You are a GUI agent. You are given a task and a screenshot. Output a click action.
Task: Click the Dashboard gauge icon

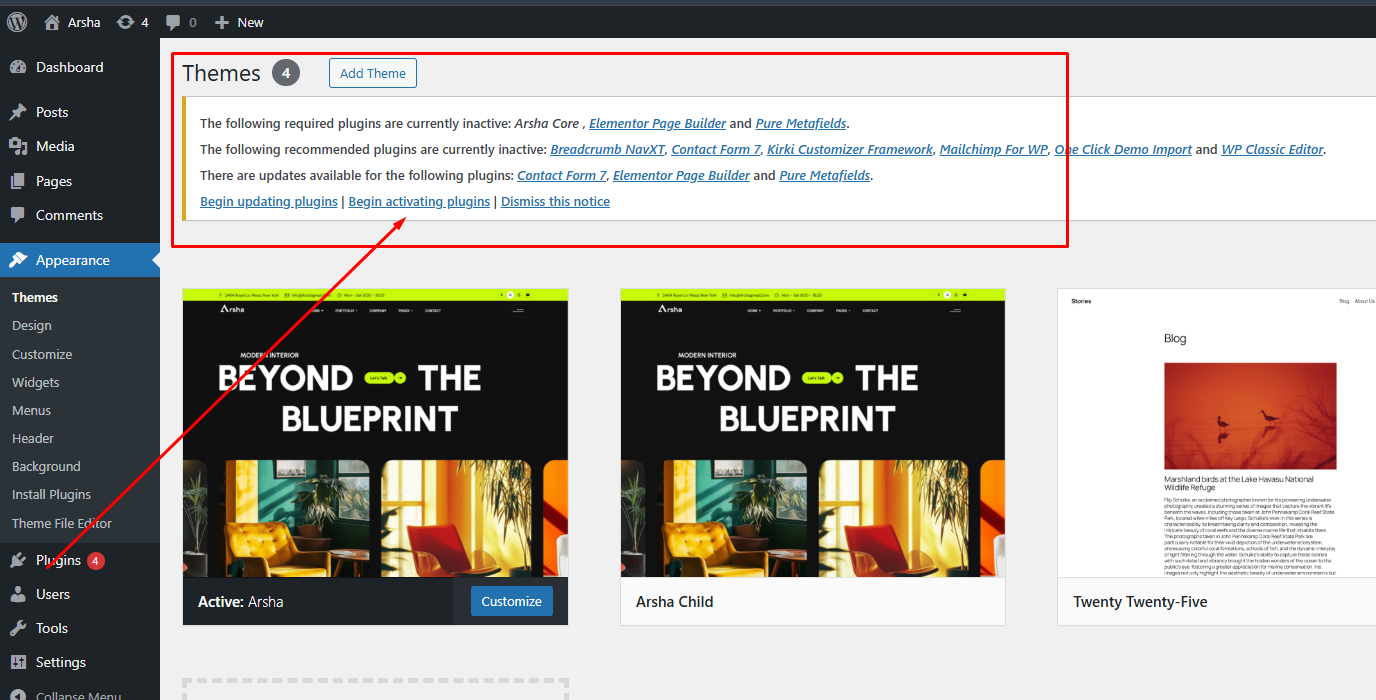[18, 67]
